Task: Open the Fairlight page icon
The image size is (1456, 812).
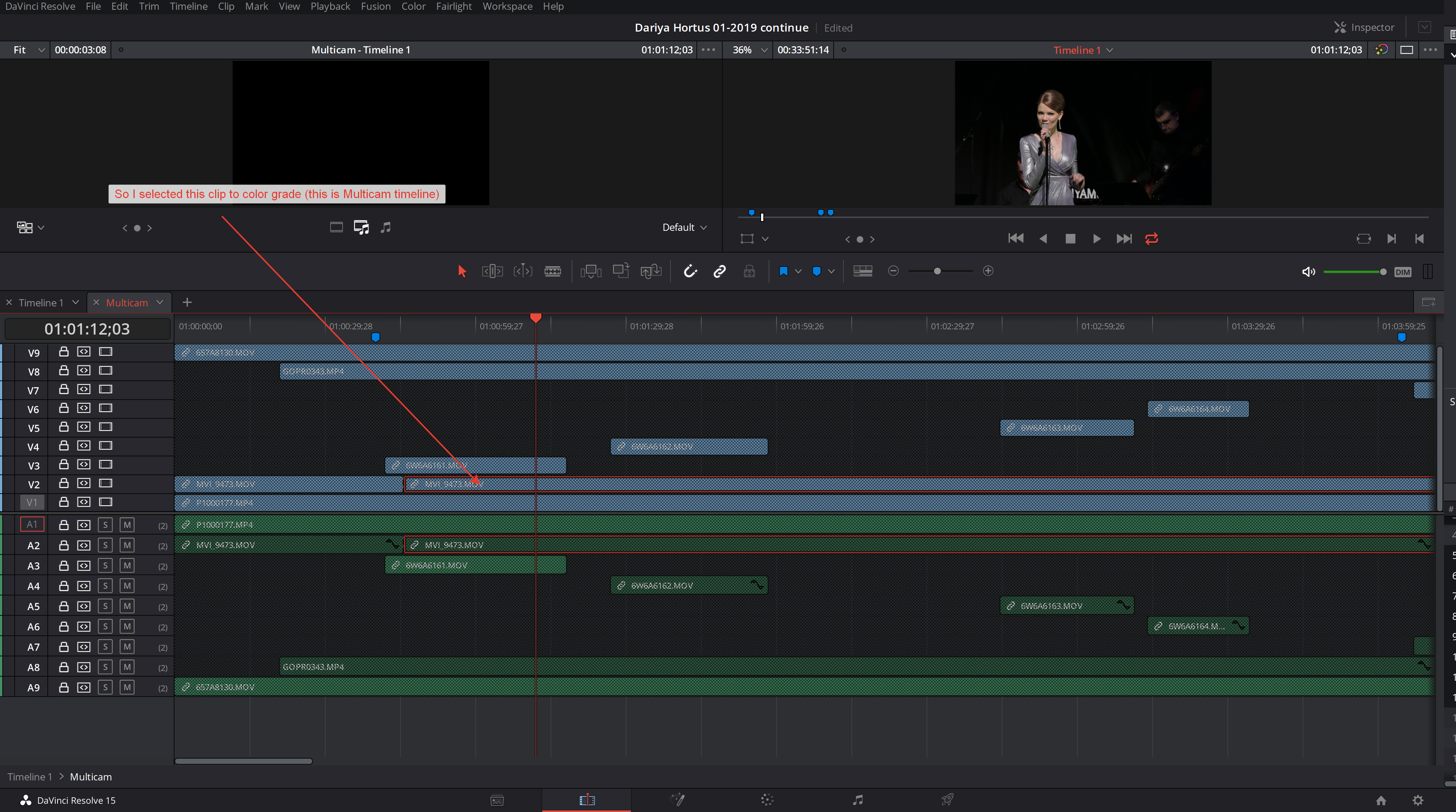Action: [857, 800]
